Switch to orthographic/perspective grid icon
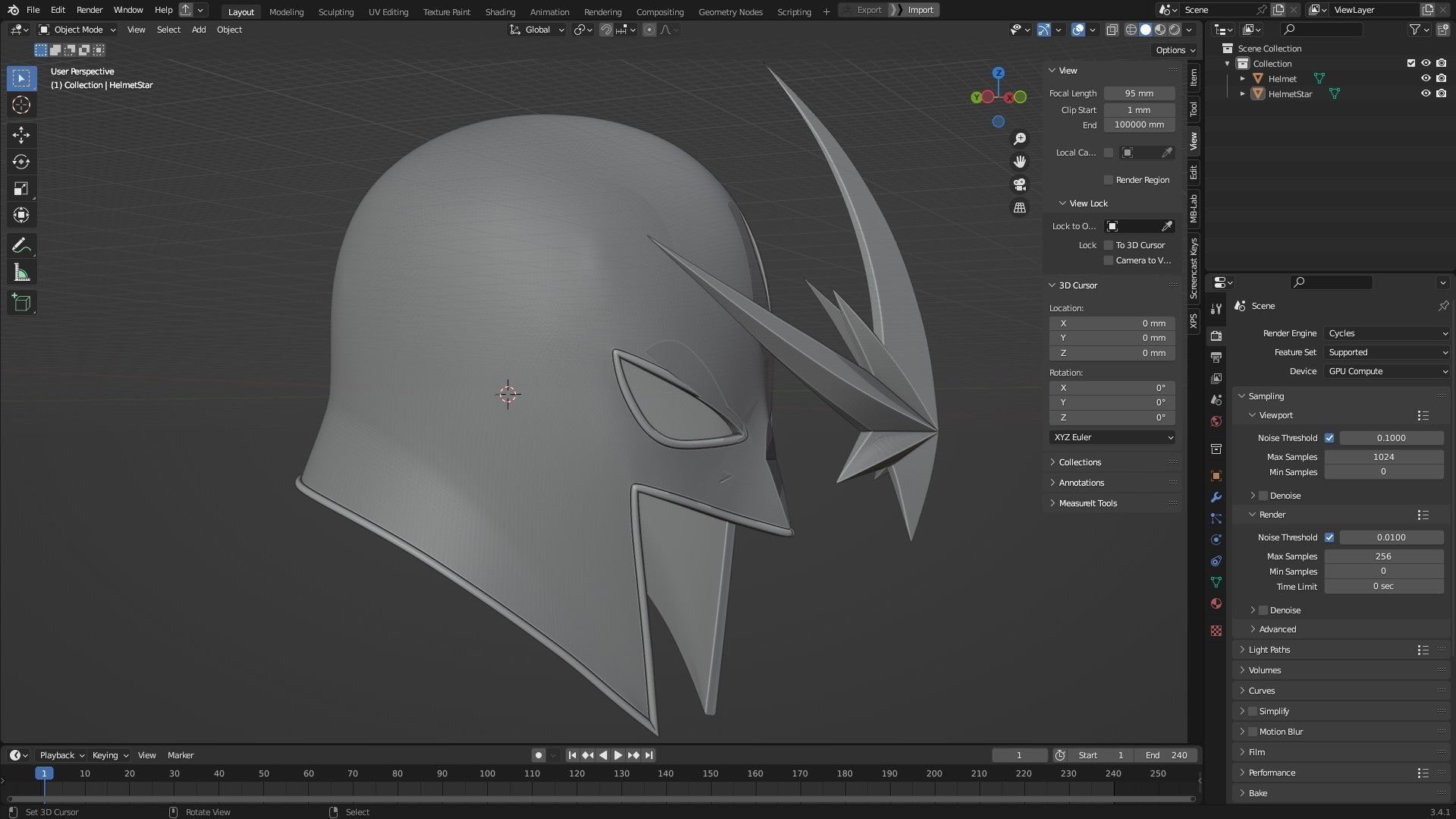Viewport: 1456px width, 819px height. click(x=1020, y=207)
